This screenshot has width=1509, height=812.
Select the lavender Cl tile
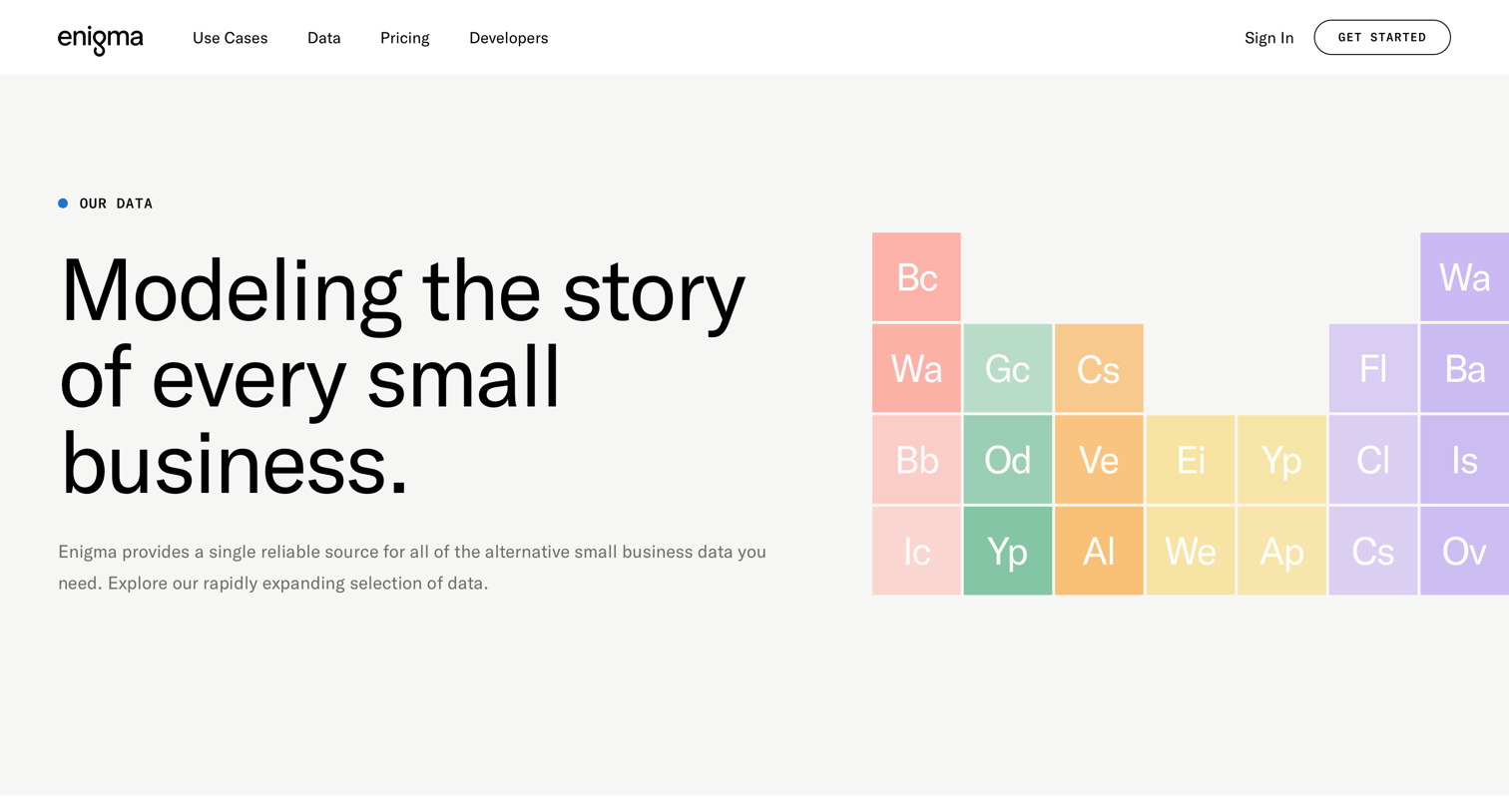click(x=1373, y=460)
